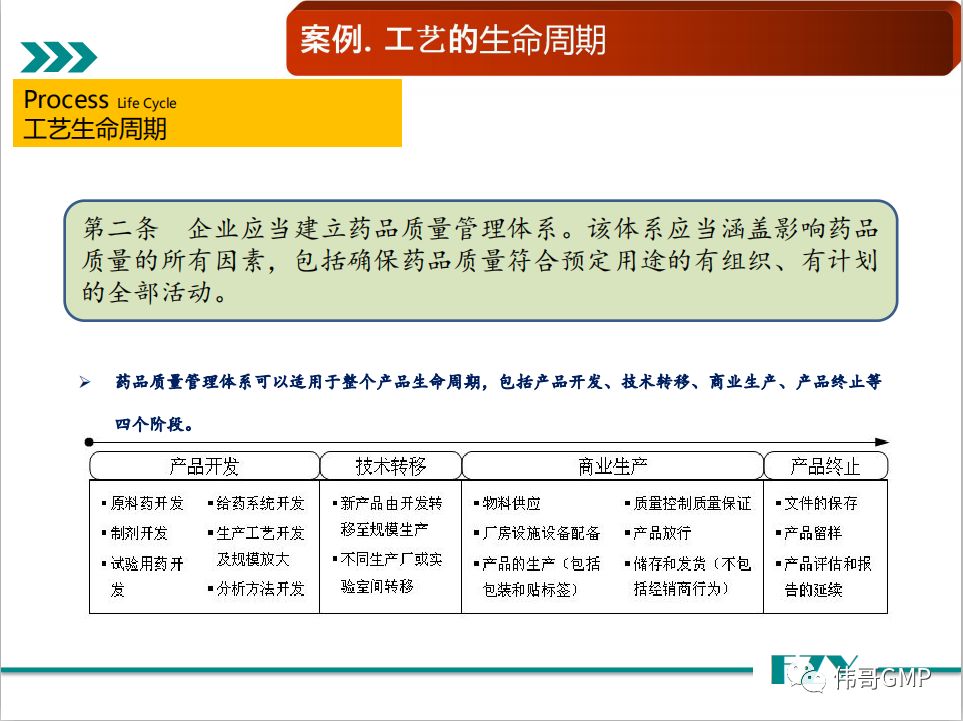Click the yellow Process Life Cycle box
The width and height of the screenshot is (963, 721).
207,113
